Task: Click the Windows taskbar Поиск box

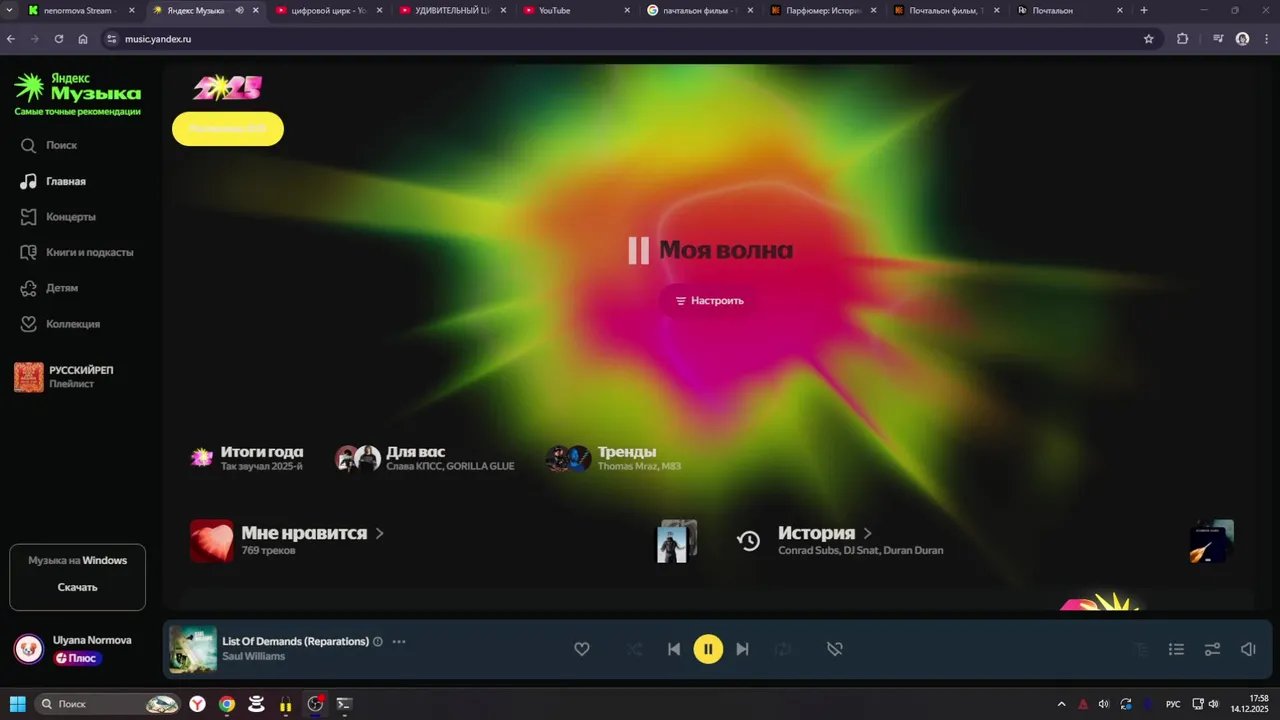Action: pyautogui.click(x=107, y=704)
